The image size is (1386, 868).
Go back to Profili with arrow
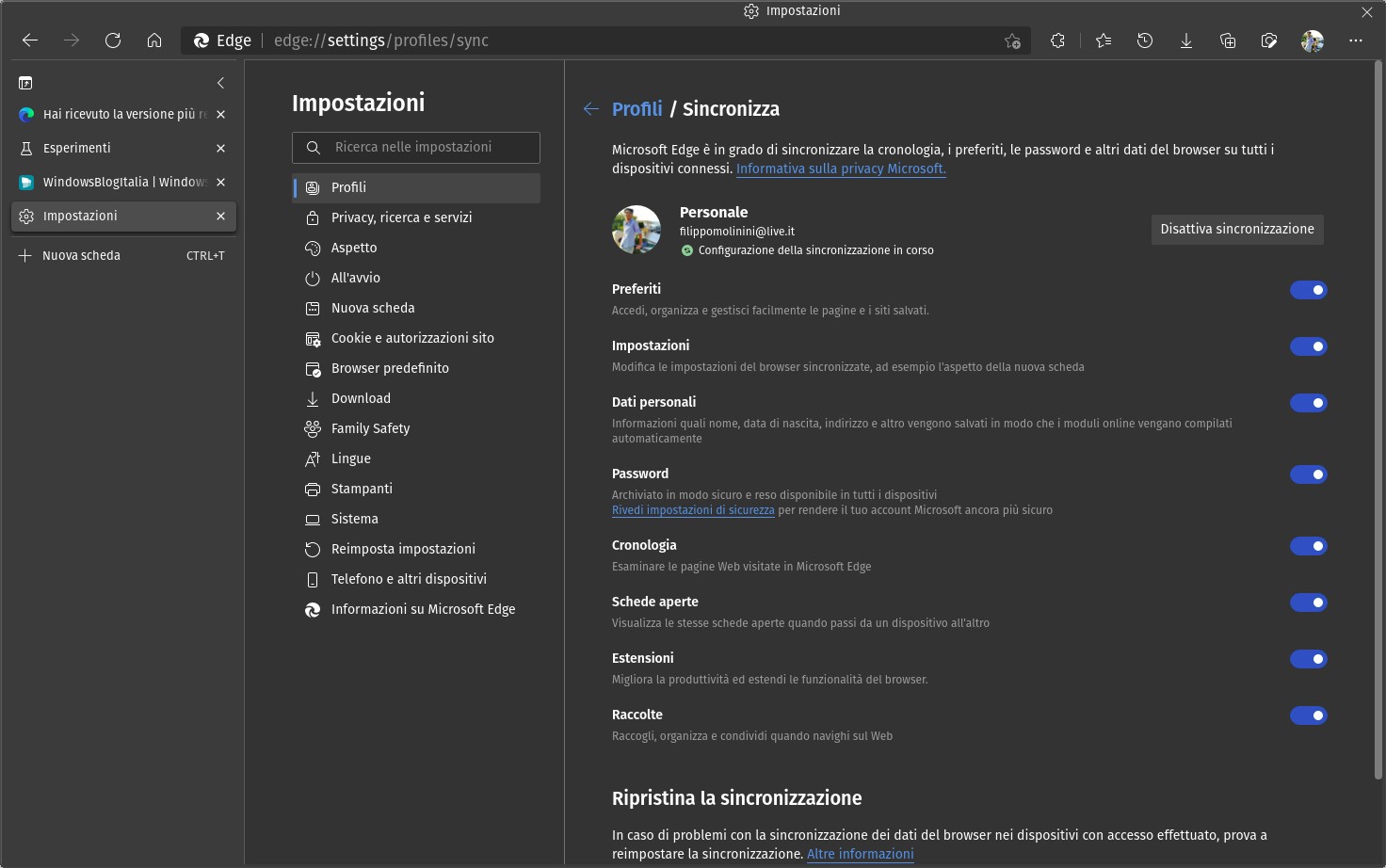tap(591, 109)
